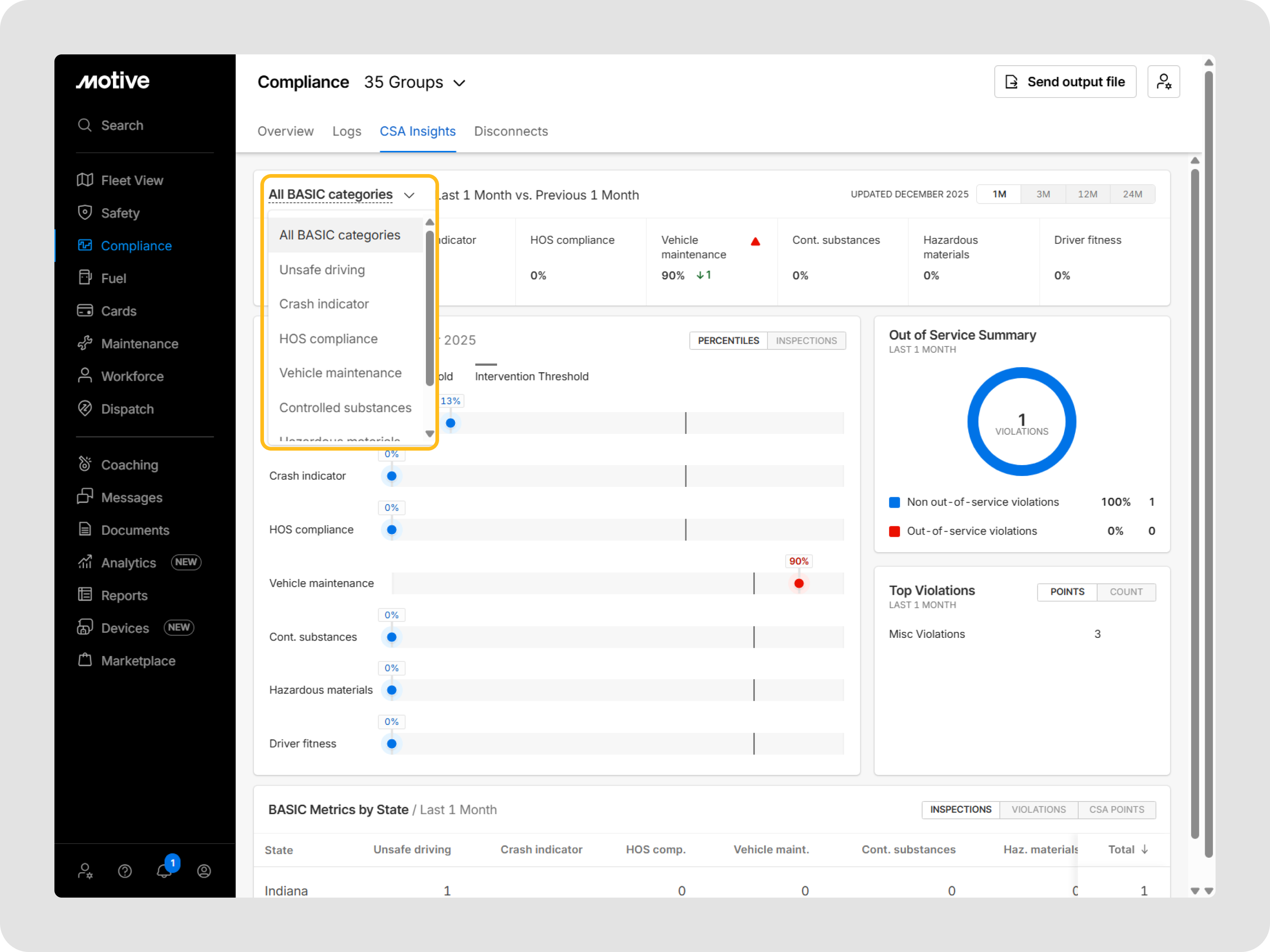
Task: Click the Search field in sidebar
Action: pos(122,125)
